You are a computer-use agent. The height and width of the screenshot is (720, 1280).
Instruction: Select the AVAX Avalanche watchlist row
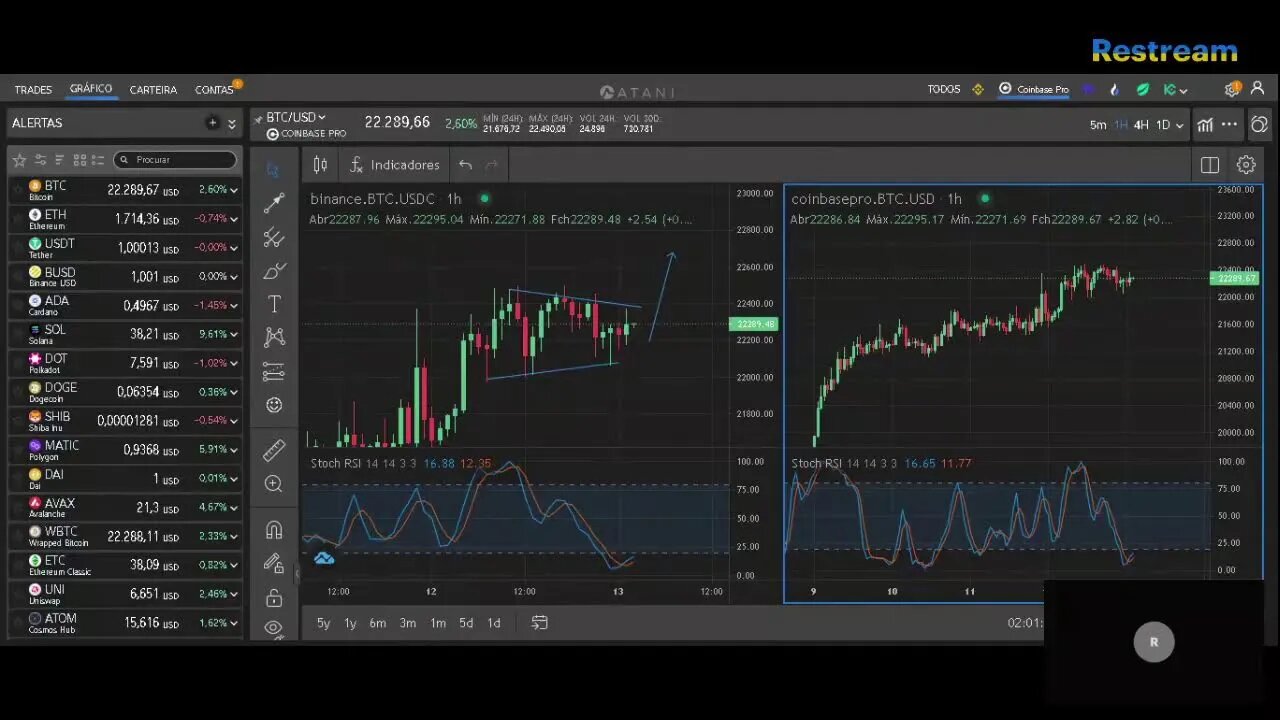(125, 508)
